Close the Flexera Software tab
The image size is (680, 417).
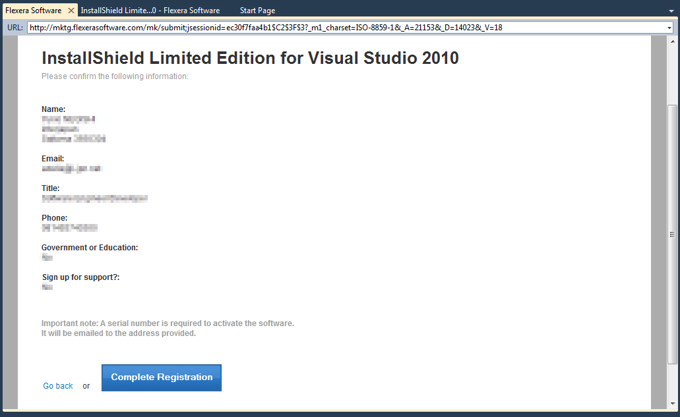pos(71,10)
